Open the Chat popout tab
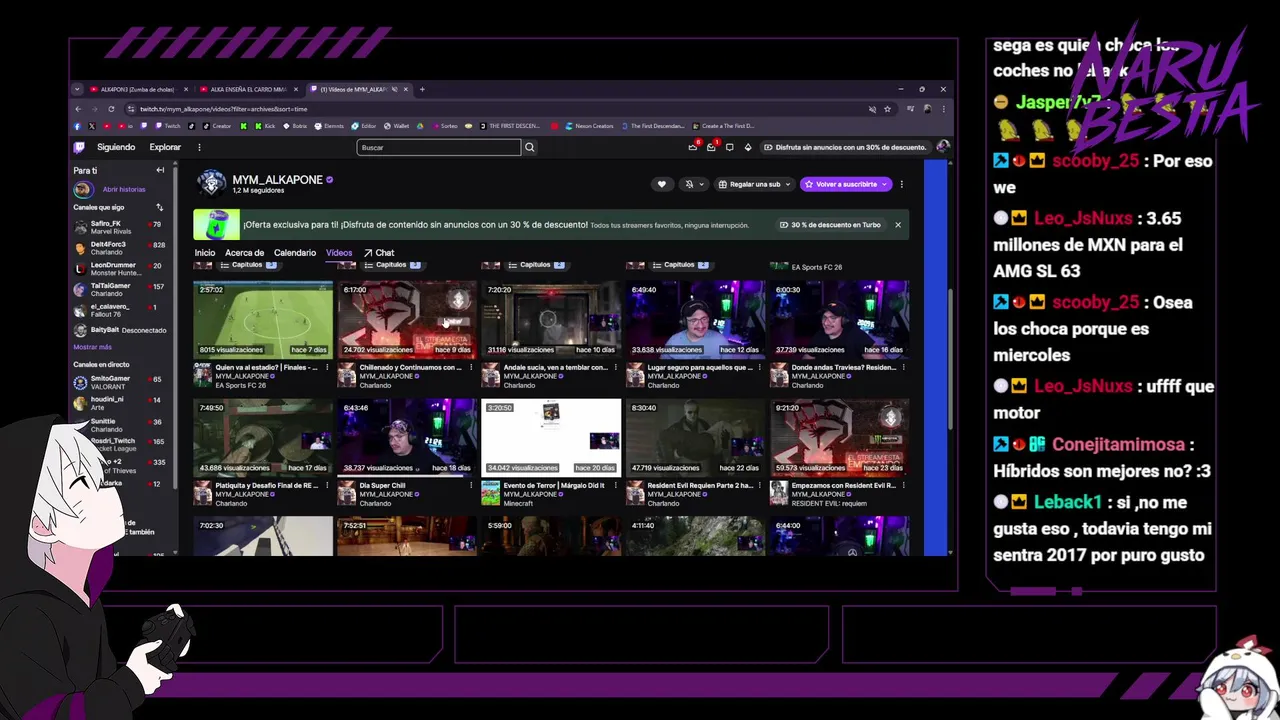 click(379, 253)
